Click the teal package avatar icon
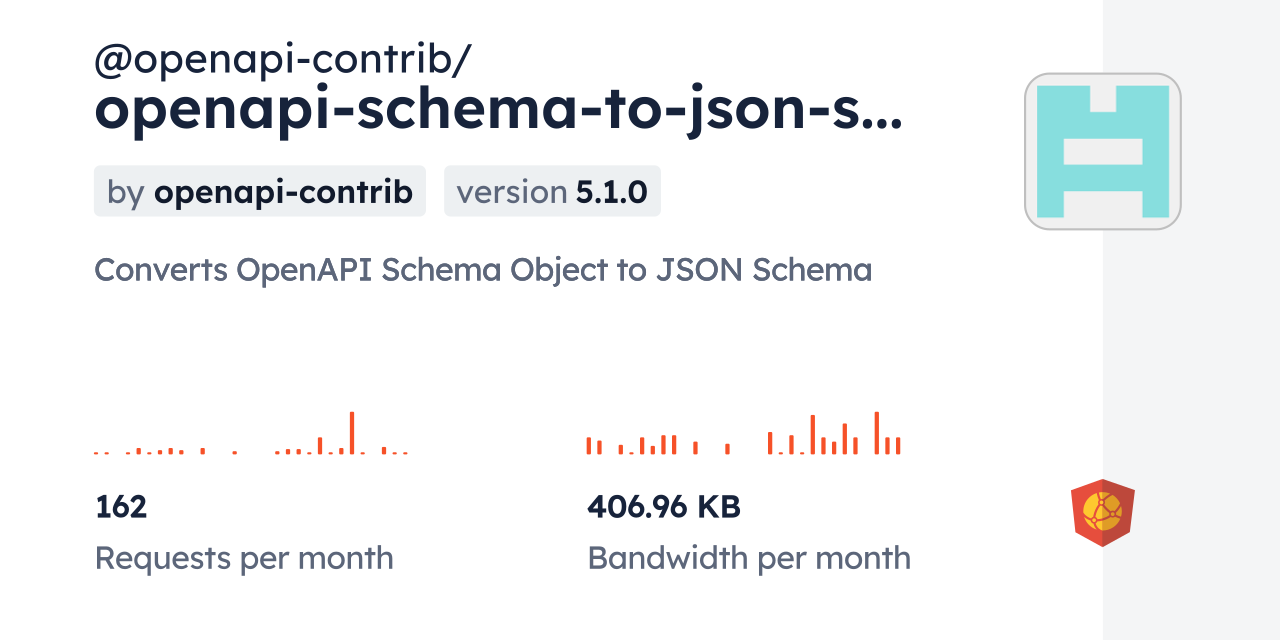Viewport: 1280px width, 640px height. pyautogui.click(x=1102, y=151)
